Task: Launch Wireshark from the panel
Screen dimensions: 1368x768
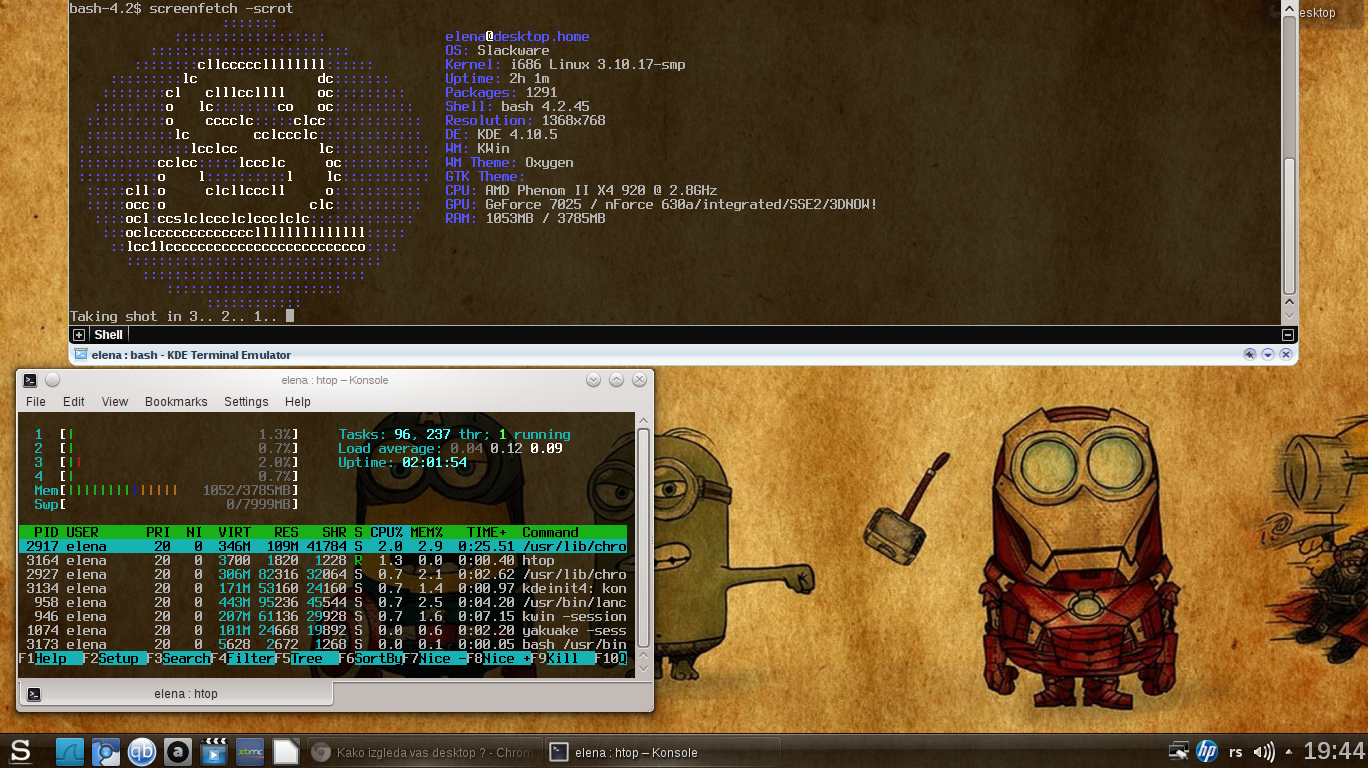Action: (69, 751)
